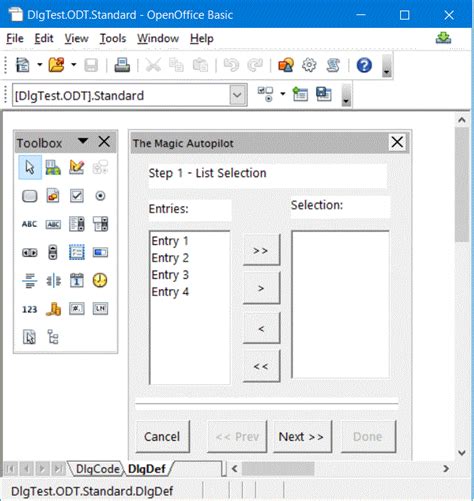Select the Formatted Field tool
The width and height of the screenshot is (474, 501).
(x=77, y=309)
